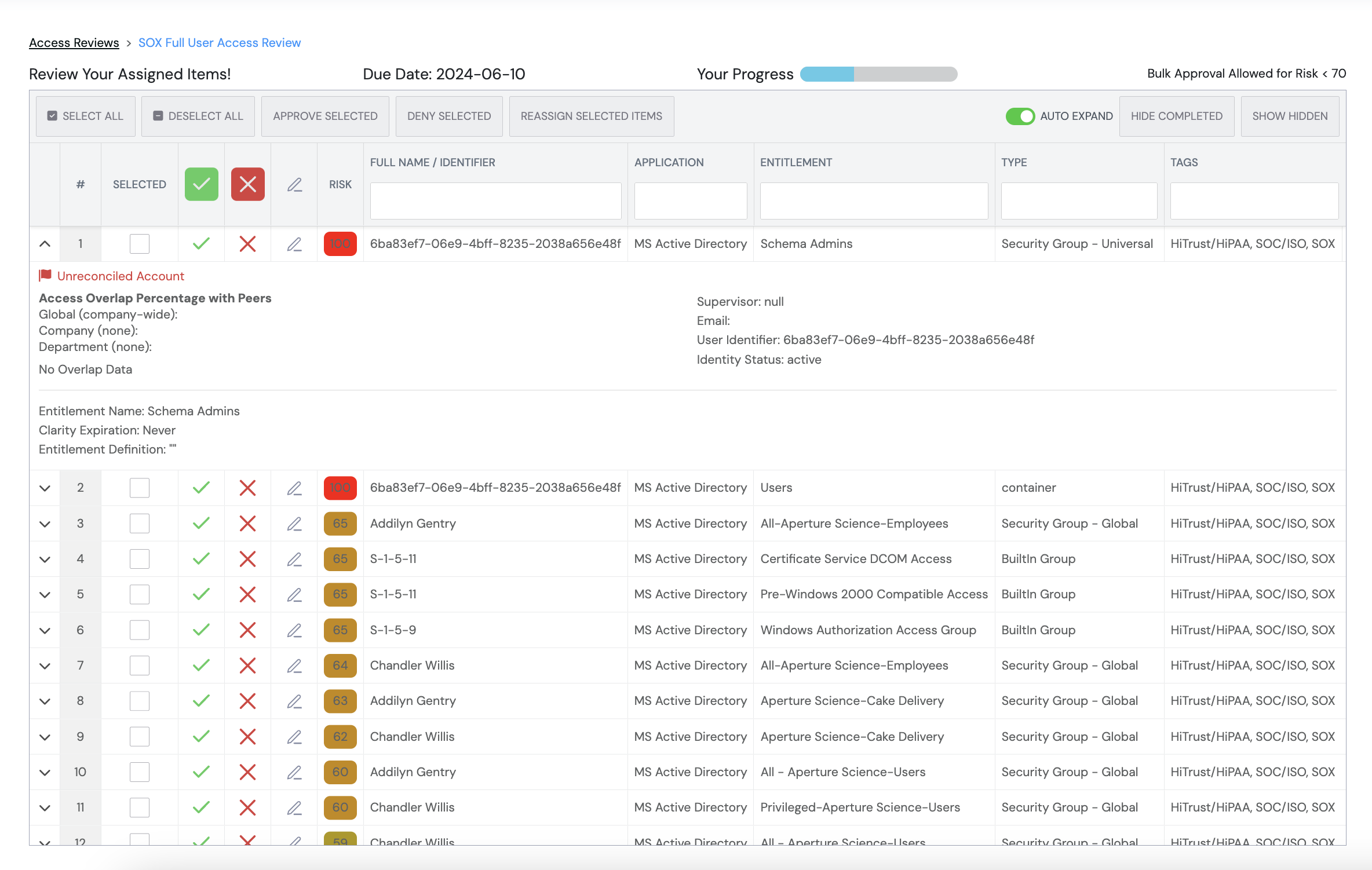Approve row 3 Addilyn Gentry All-Aperture Science-Employees

[201, 524]
